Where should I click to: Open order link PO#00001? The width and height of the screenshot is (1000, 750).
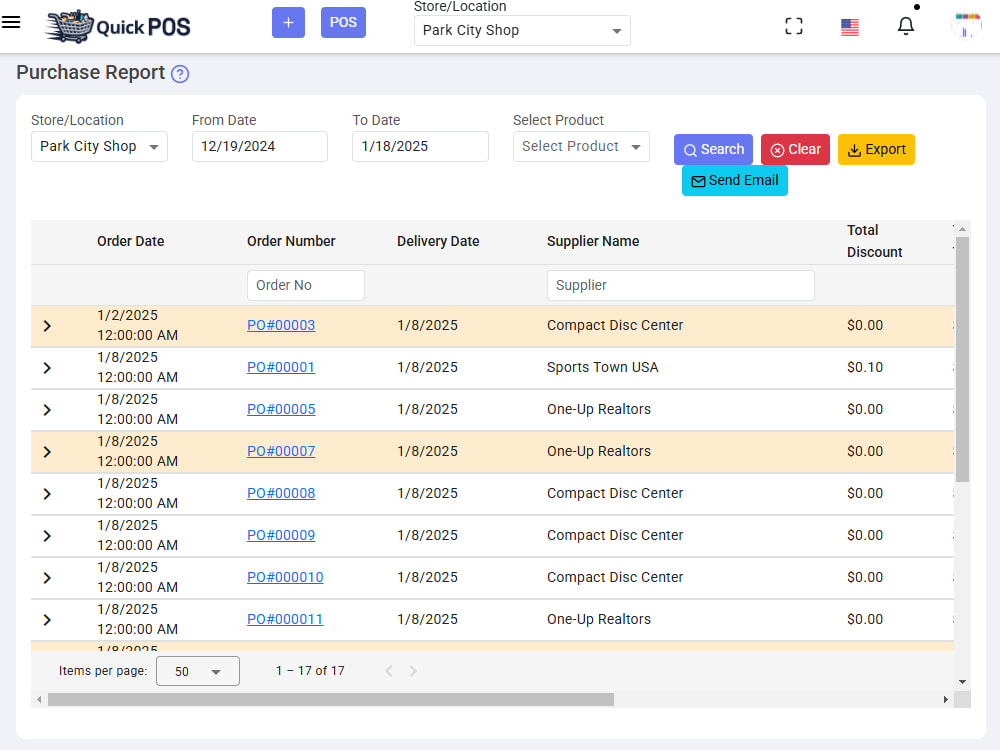pos(281,367)
